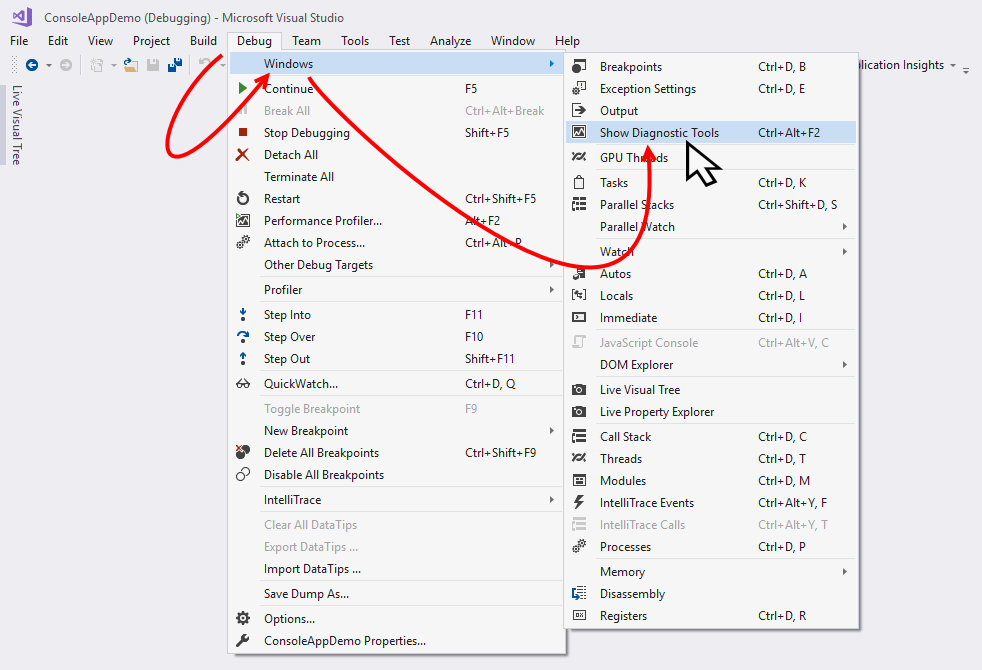The height and width of the screenshot is (670, 982).
Task: Click the Open File folder toolbar icon
Action: tap(131, 64)
